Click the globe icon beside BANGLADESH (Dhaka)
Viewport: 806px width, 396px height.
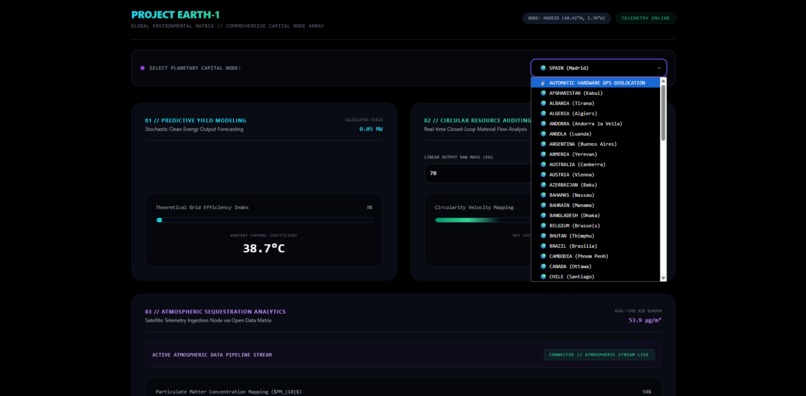coord(543,215)
